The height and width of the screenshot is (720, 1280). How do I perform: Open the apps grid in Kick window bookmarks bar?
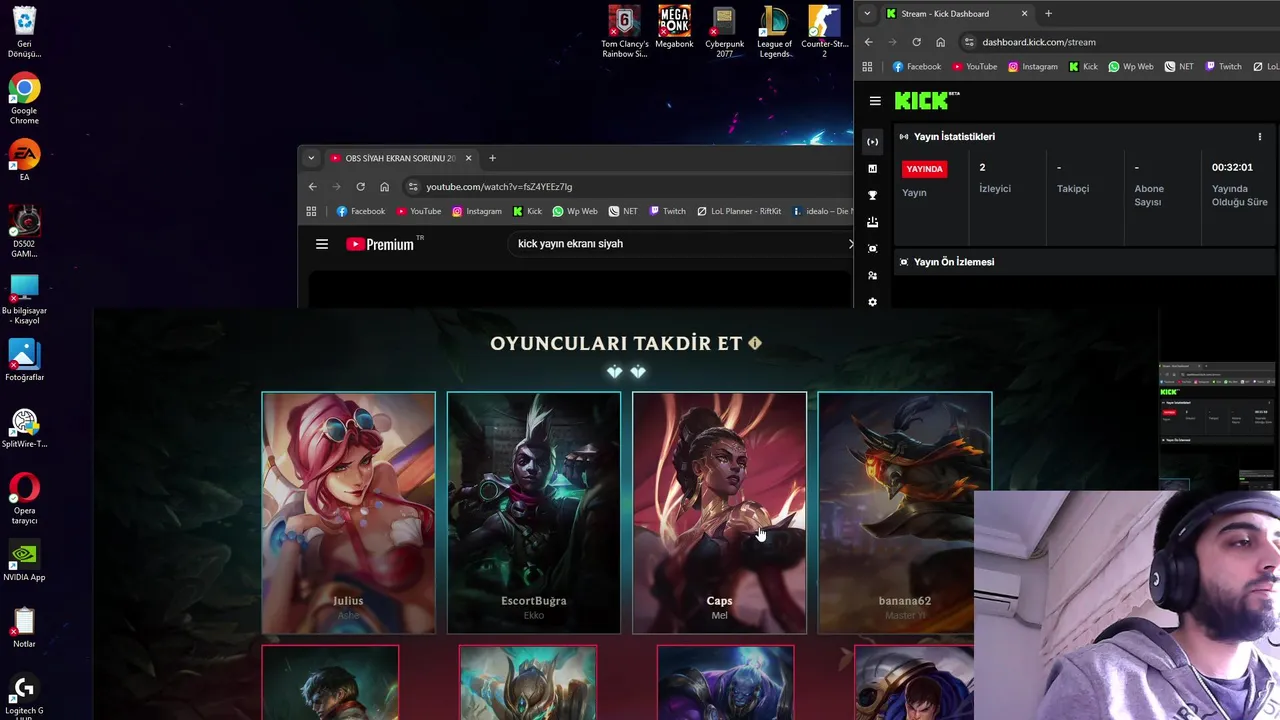click(x=867, y=67)
